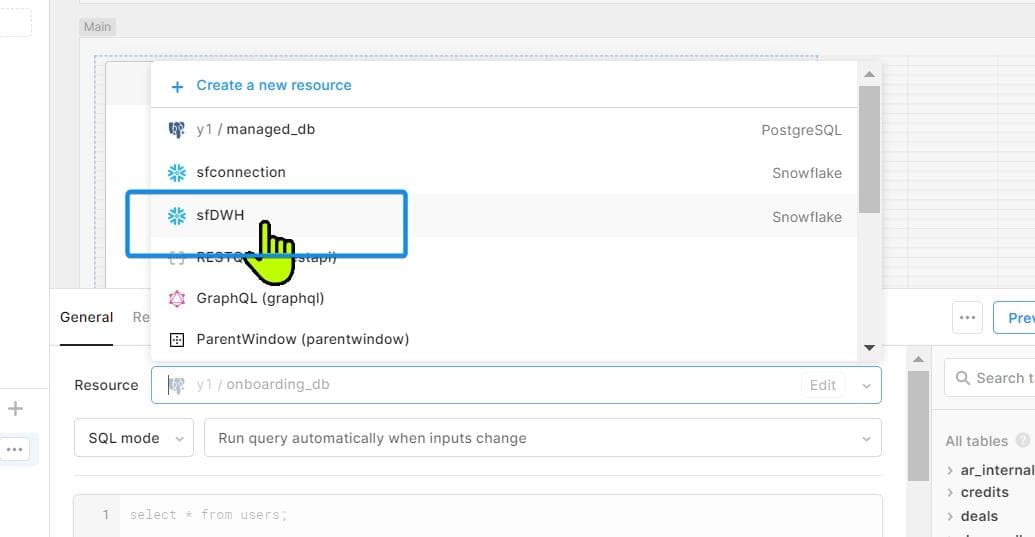This screenshot has width=1035, height=537.
Task: Open the SQL mode dropdown
Action: point(134,438)
